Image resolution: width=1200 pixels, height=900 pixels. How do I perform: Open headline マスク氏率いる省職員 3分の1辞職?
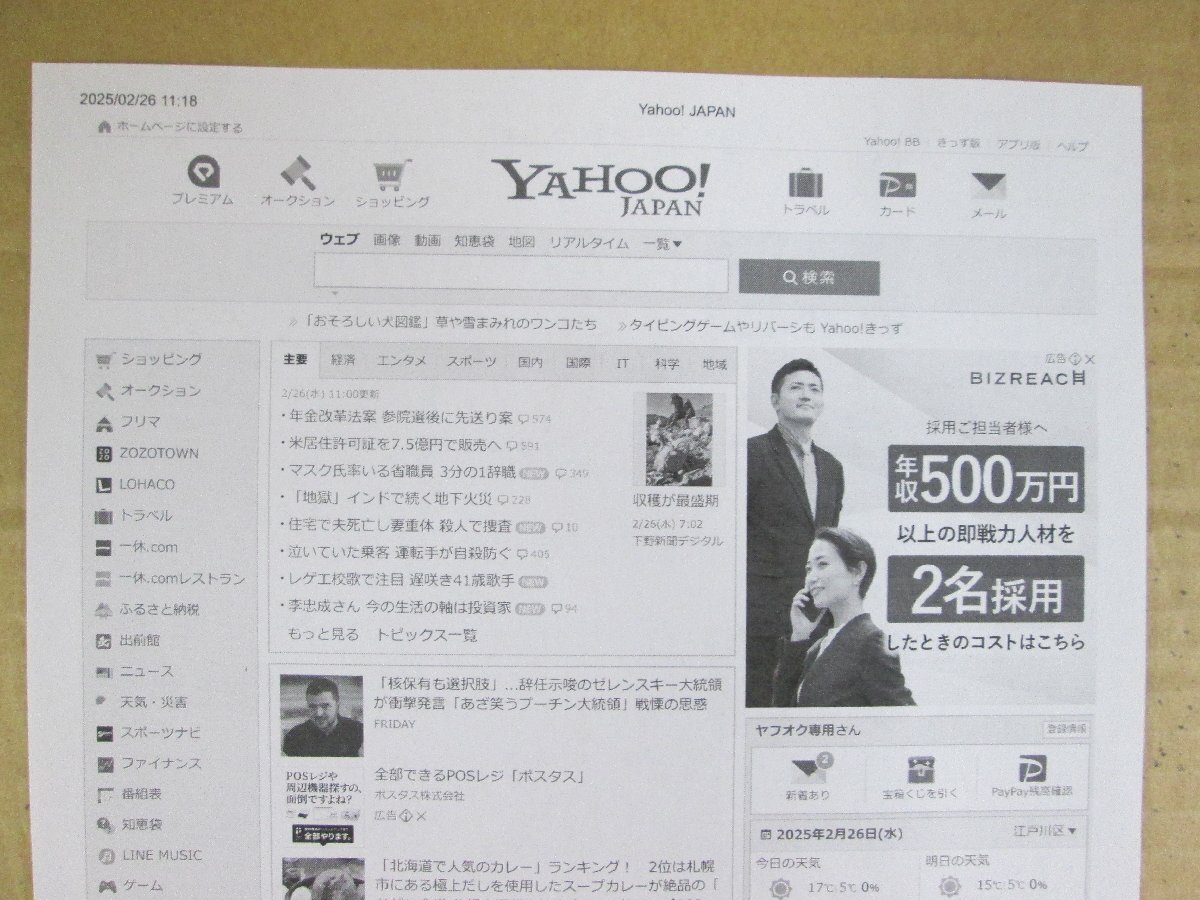(x=401, y=470)
